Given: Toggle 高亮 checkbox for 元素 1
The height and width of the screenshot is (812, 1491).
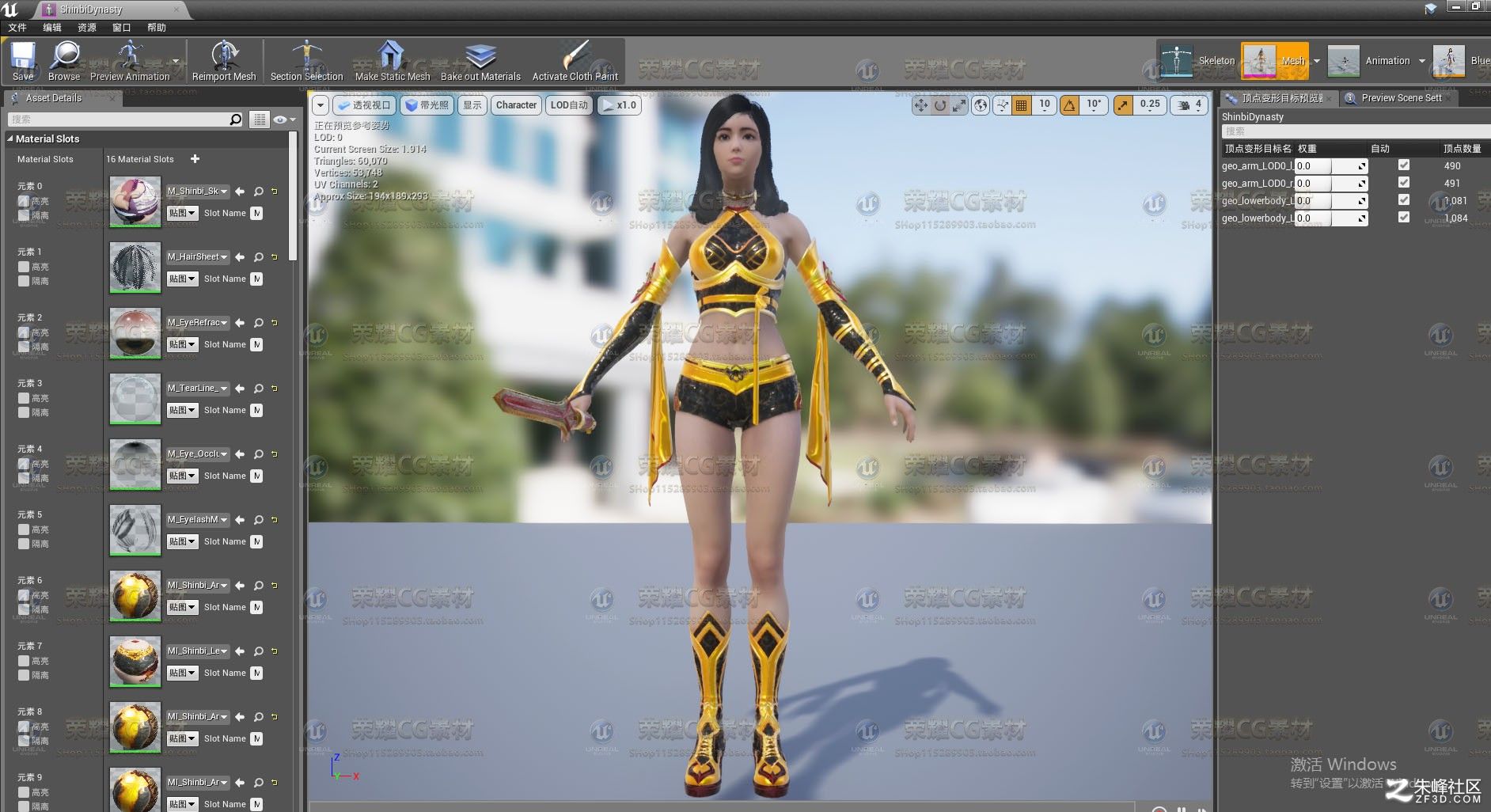Looking at the screenshot, I should pyautogui.click(x=24, y=267).
